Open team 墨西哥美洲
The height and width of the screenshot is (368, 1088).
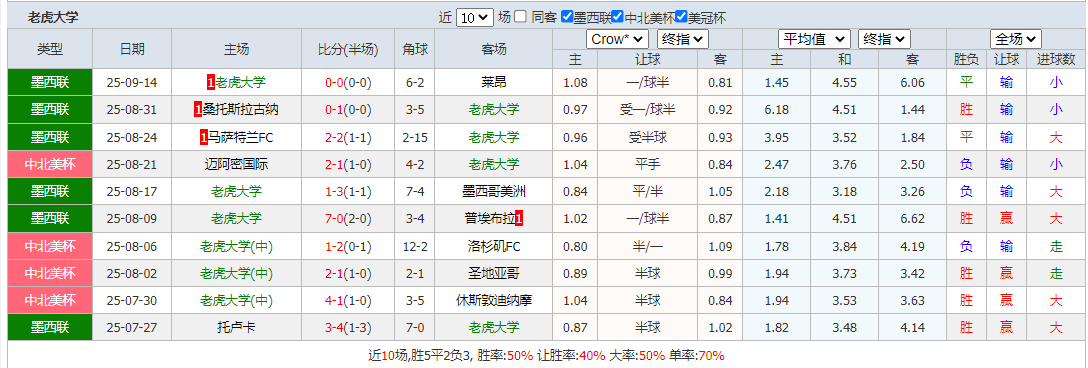click(493, 192)
